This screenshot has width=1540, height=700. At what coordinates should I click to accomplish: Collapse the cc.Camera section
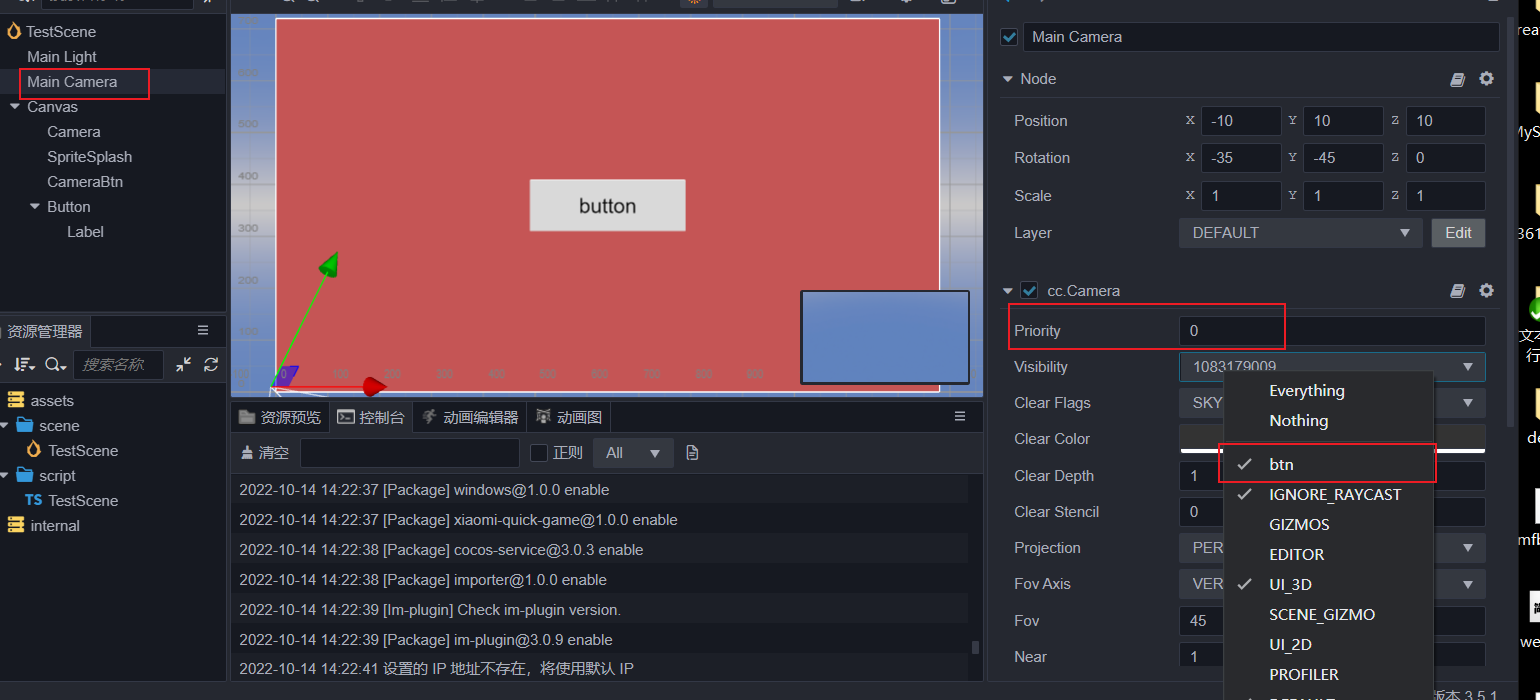point(1008,291)
